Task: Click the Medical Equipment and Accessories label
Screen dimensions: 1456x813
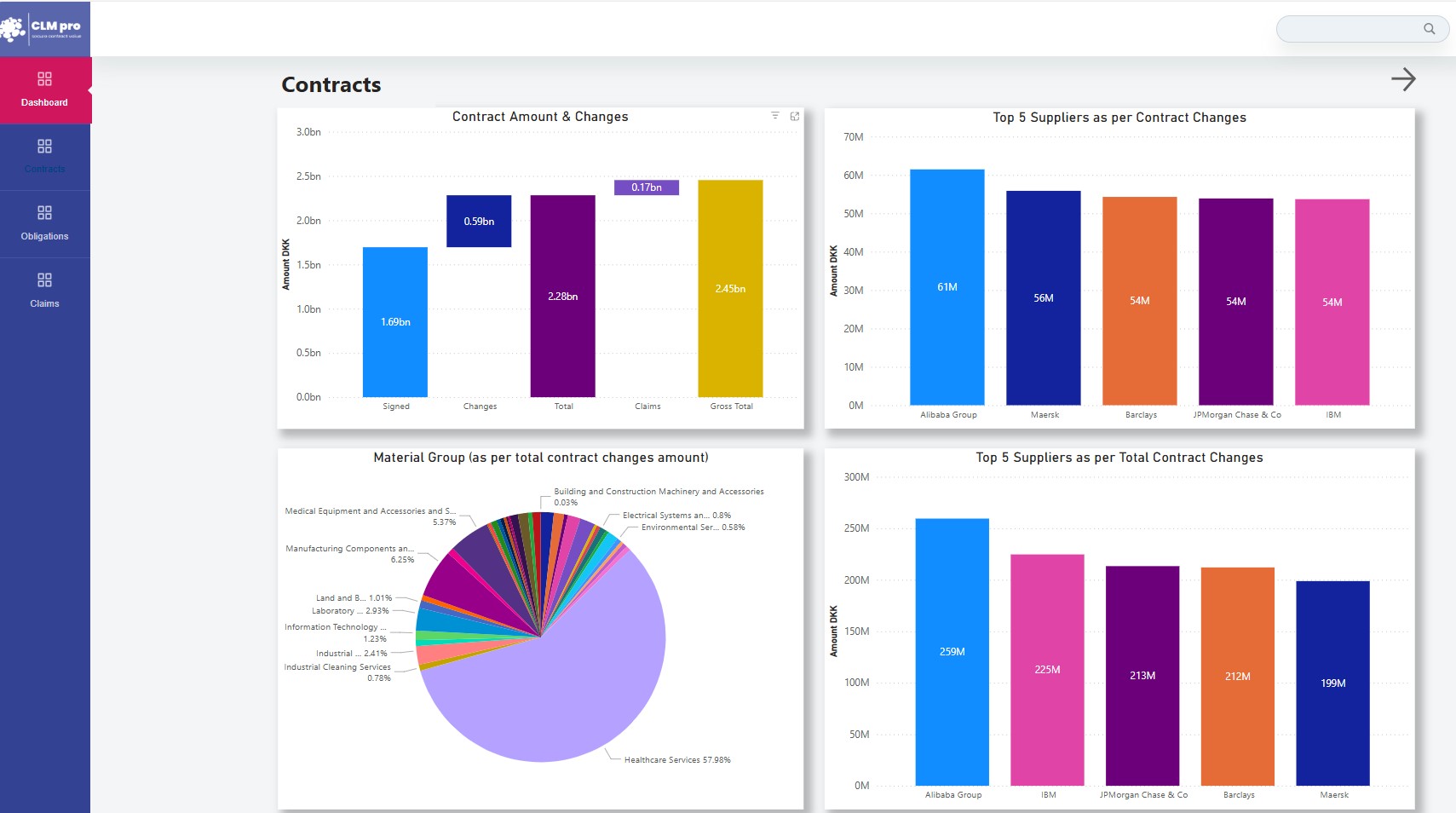Action: coord(370,516)
